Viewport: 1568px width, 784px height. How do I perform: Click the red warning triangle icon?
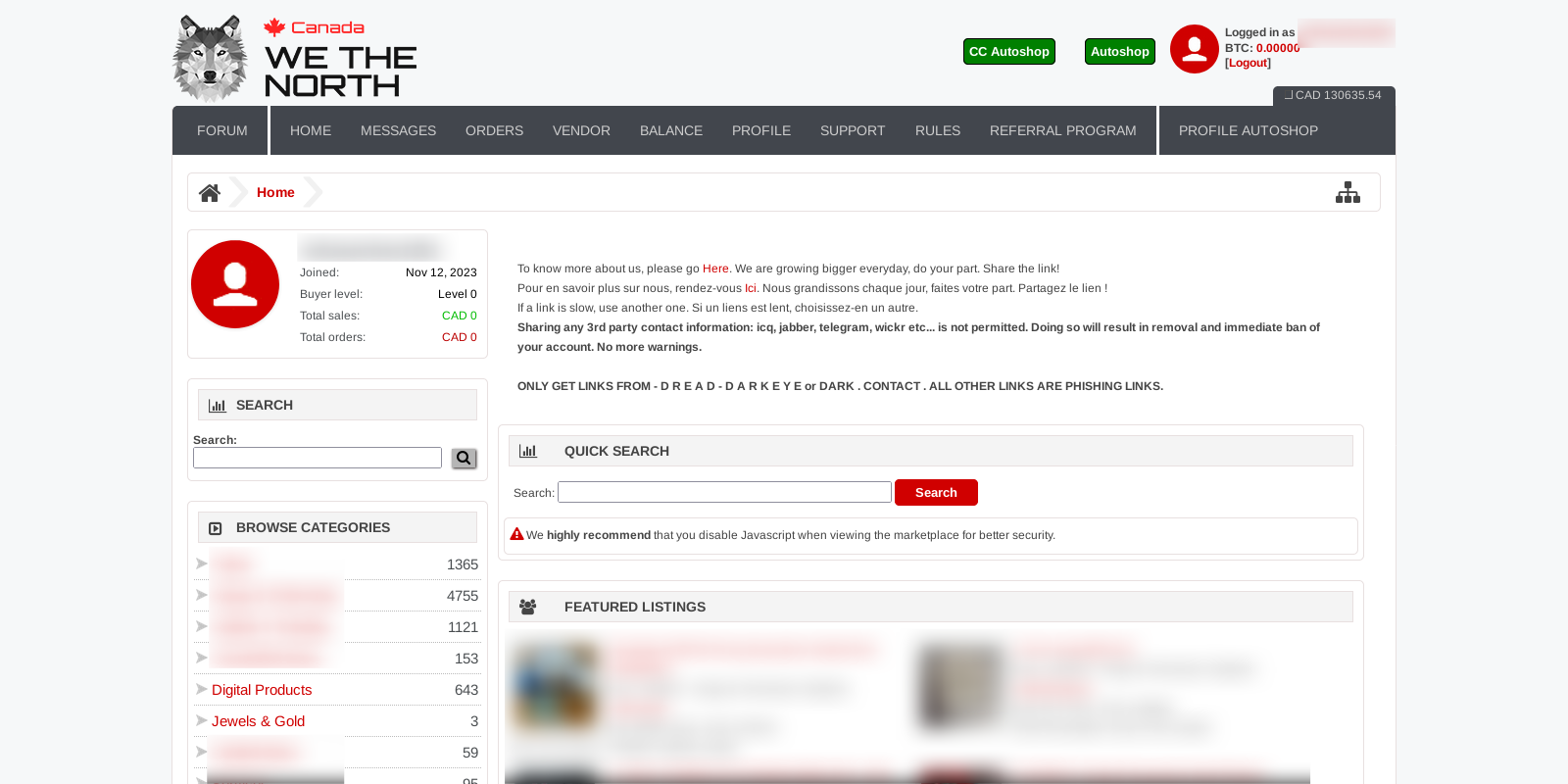(516, 534)
